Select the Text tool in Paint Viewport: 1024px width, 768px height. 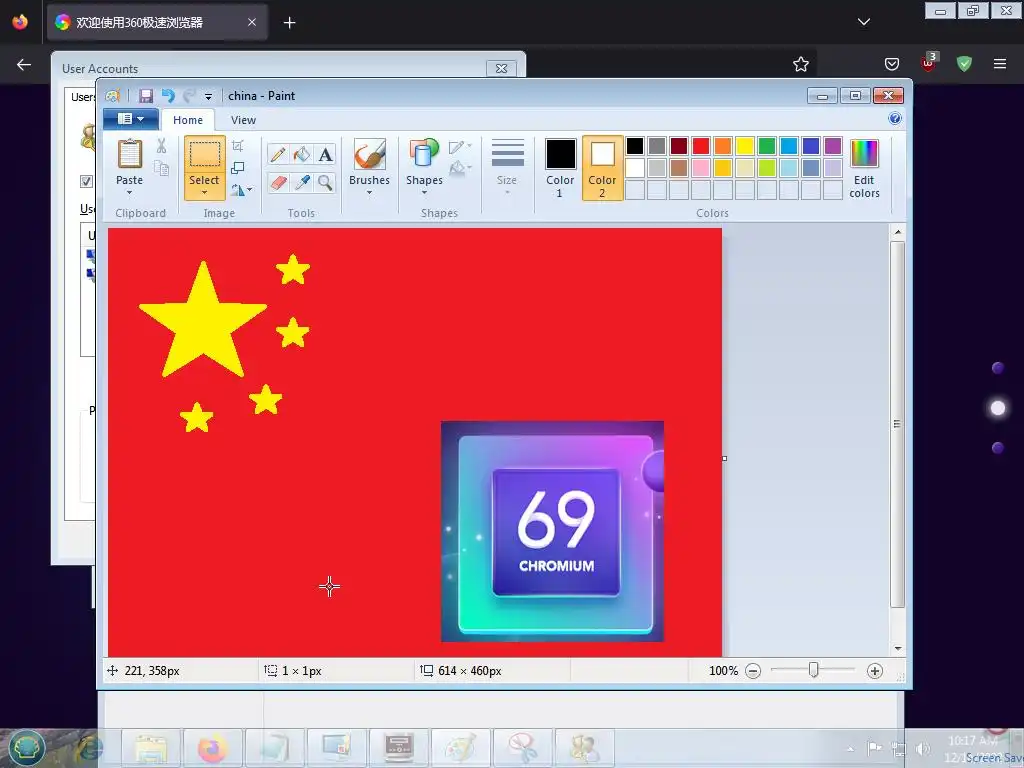325,155
